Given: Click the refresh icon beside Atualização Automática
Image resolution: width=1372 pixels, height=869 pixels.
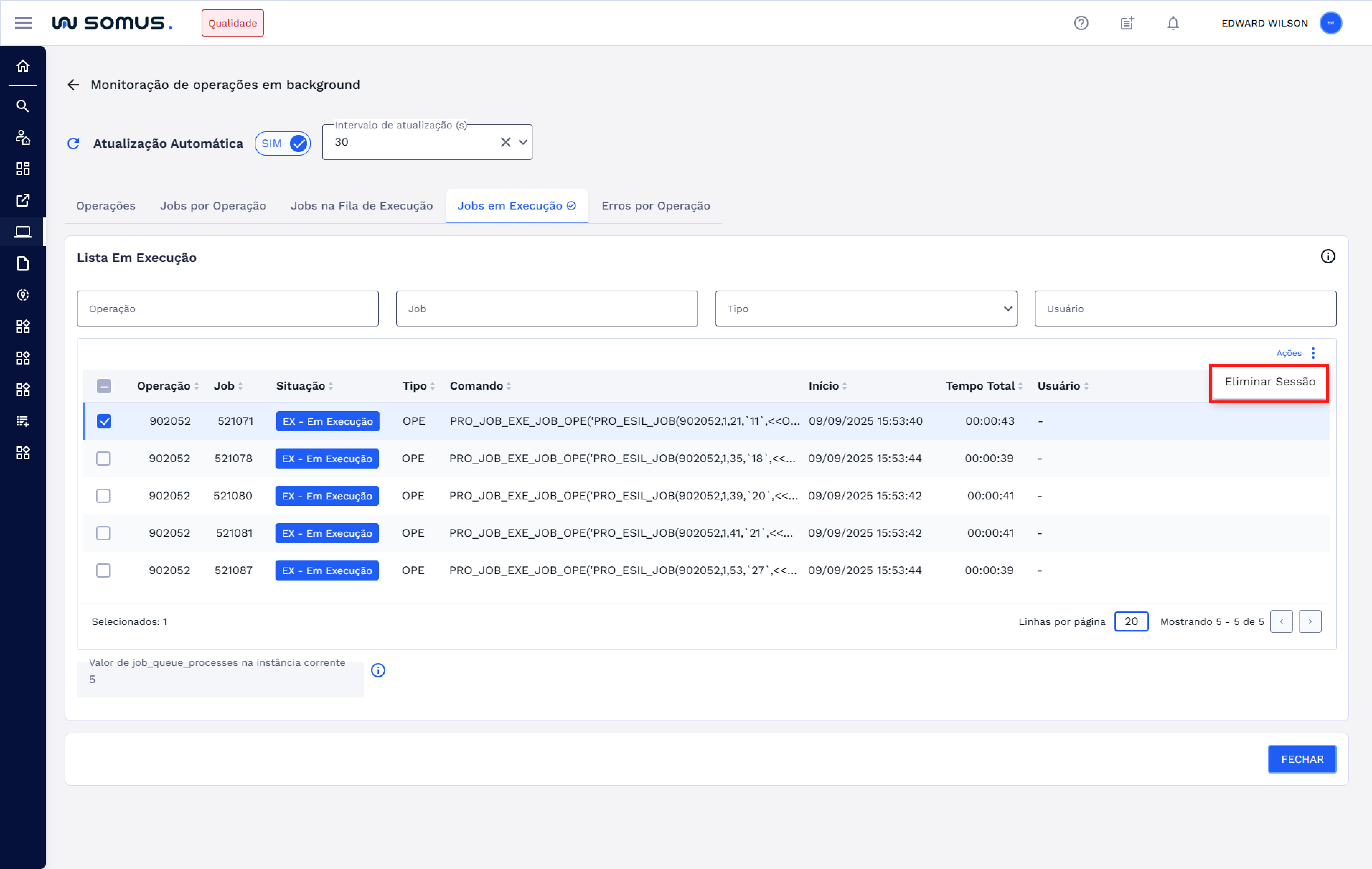Looking at the screenshot, I should tap(74, 144).
